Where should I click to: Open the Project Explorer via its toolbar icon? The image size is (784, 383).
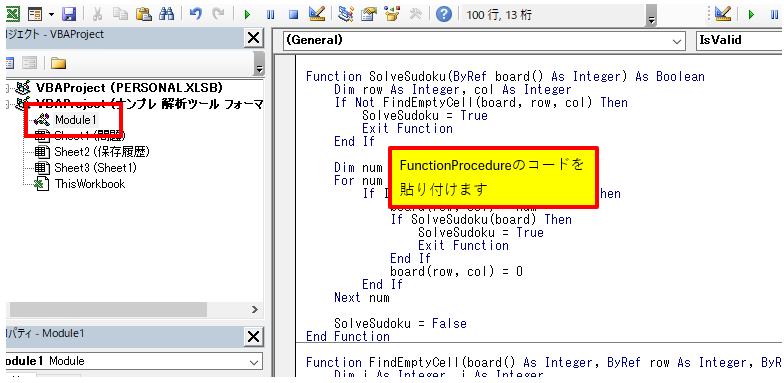346,14
